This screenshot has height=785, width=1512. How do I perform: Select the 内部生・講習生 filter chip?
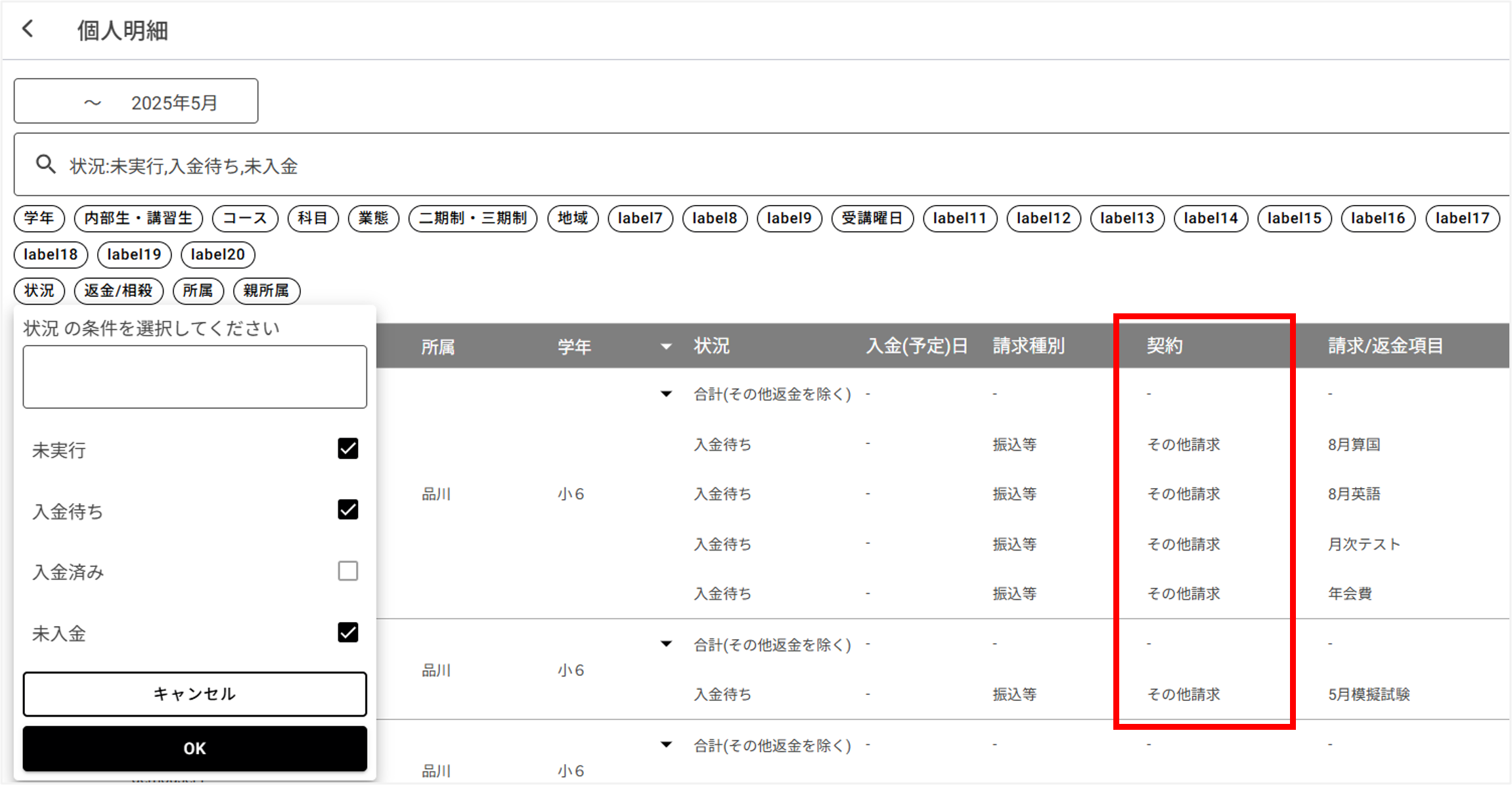pyautogui.click(x=138, y=218)
